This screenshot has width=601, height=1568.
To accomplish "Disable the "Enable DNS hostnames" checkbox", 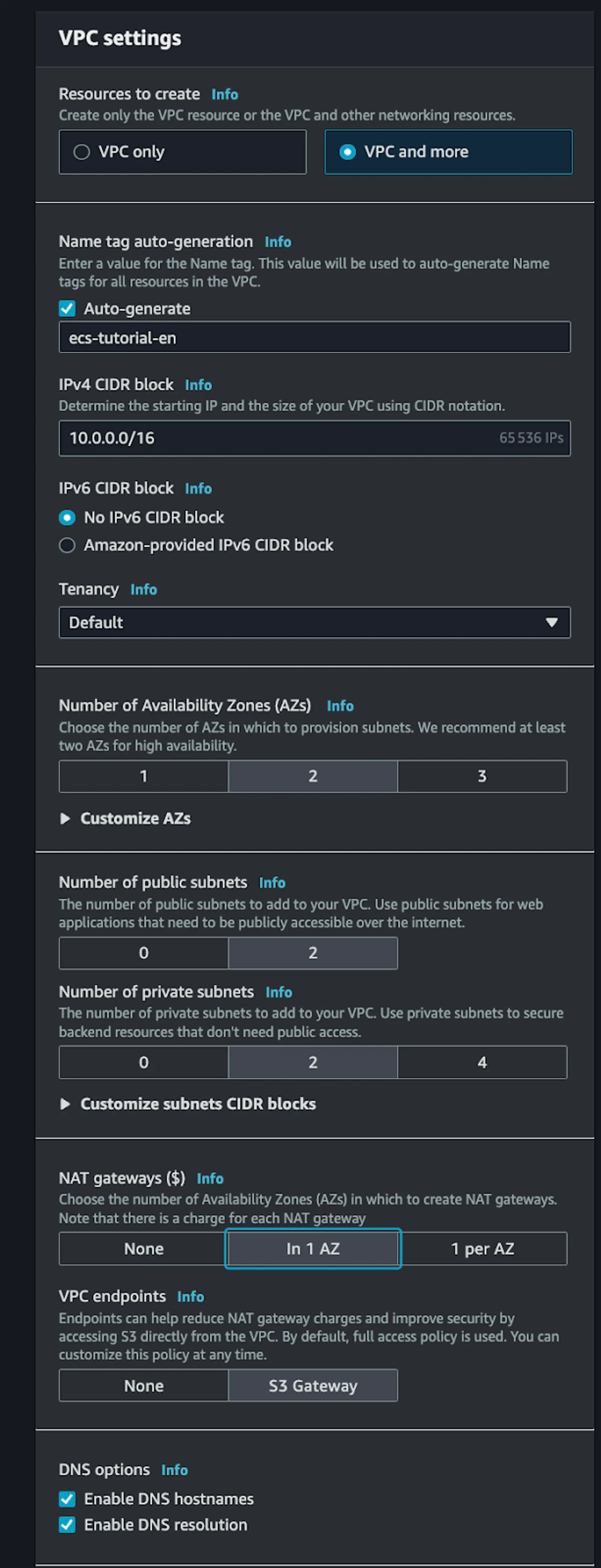I will coord(67,1499).
